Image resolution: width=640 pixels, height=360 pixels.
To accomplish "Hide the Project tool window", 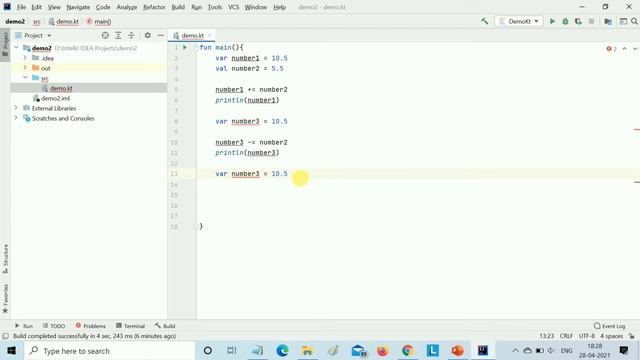I will tap(161, 36).
